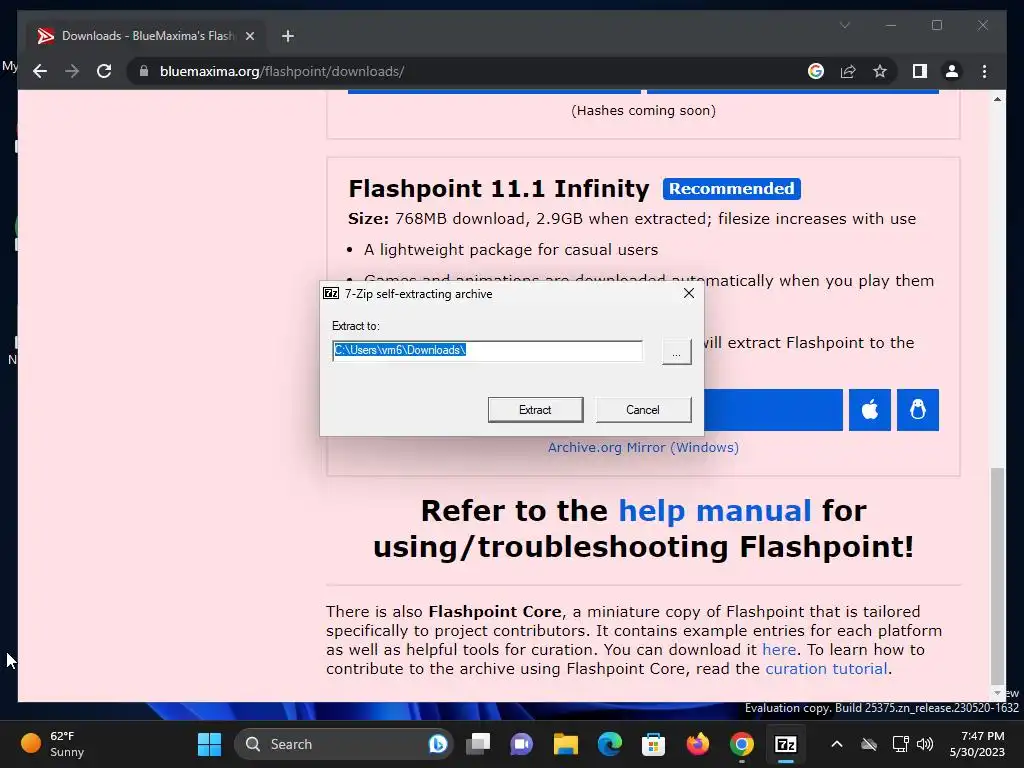Open Windows Start menu
The height and width of the screenshot is (768, 1024).
point(210,744)
